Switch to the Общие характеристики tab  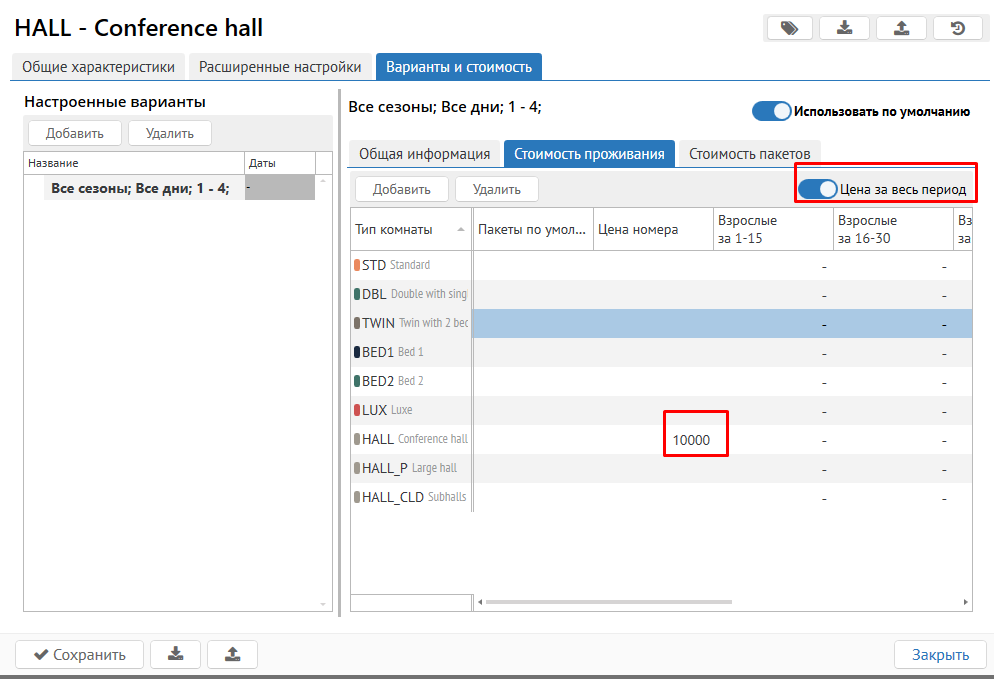98,67
